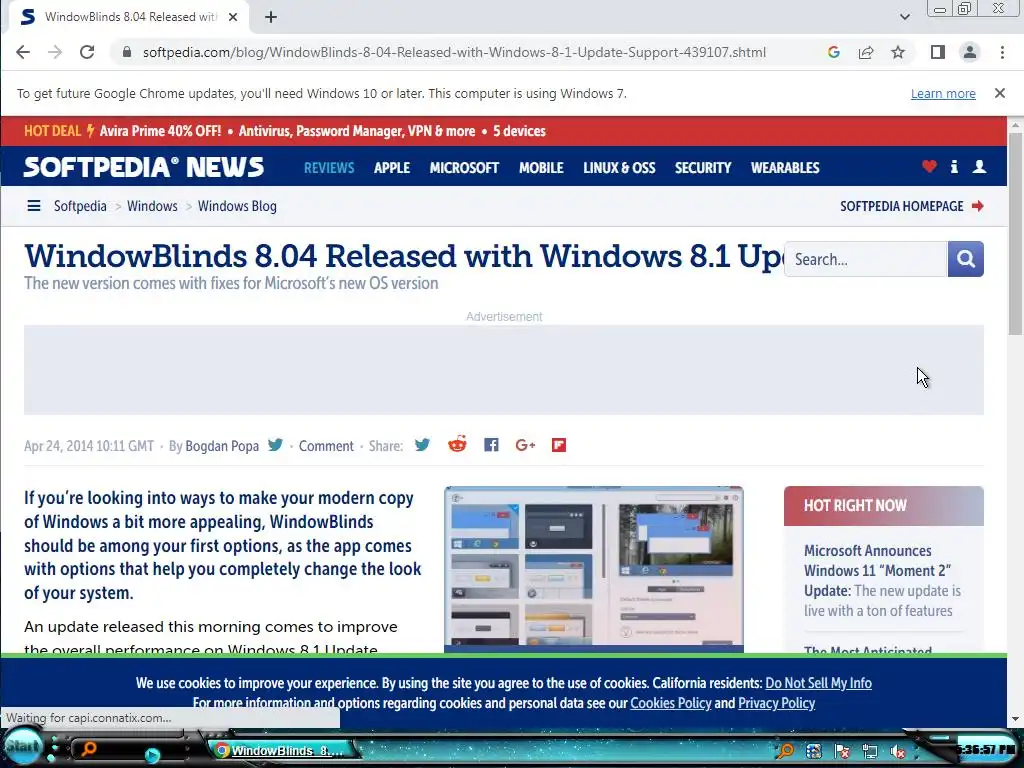Go to Windows breadcrumb link

[152, 206]
